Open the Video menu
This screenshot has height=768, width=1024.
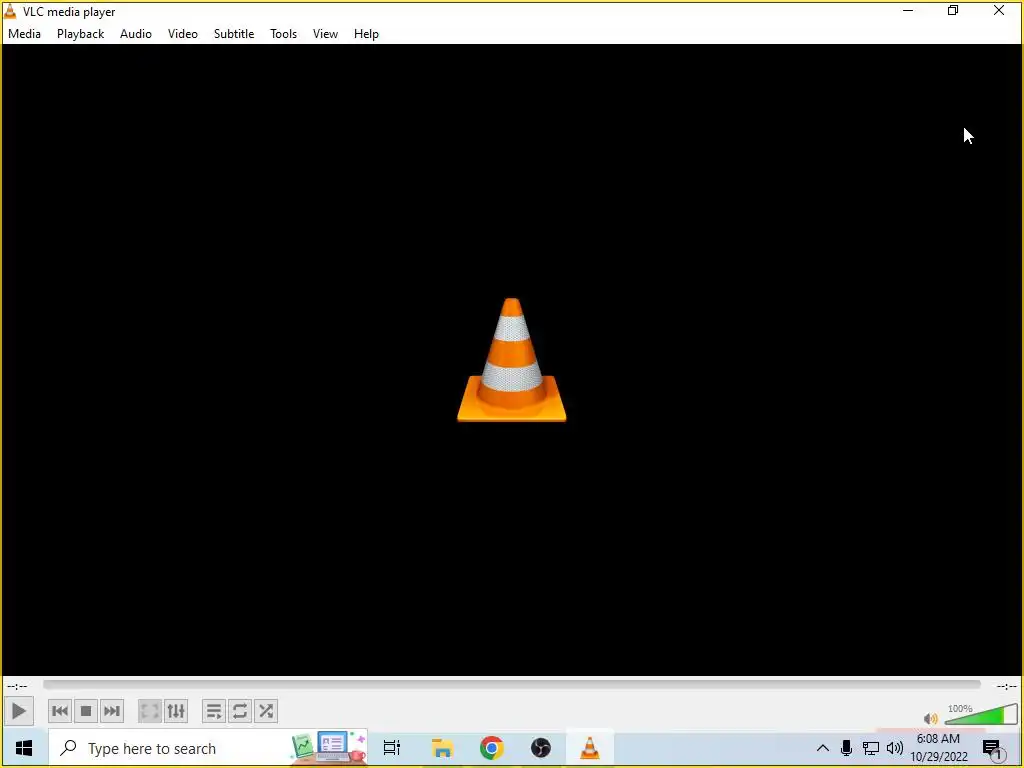click(x=183, y=34)
